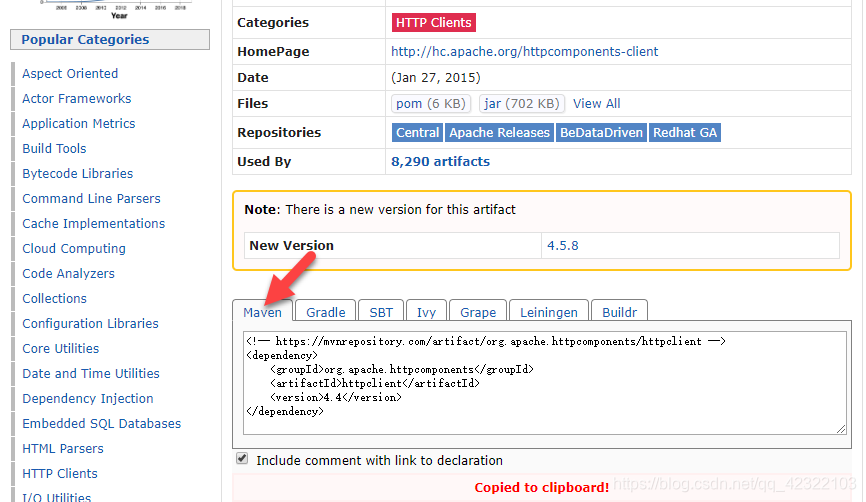Open Cache Implementations category
This screenshot has height=502, width=866.
[x=93, y=224]
